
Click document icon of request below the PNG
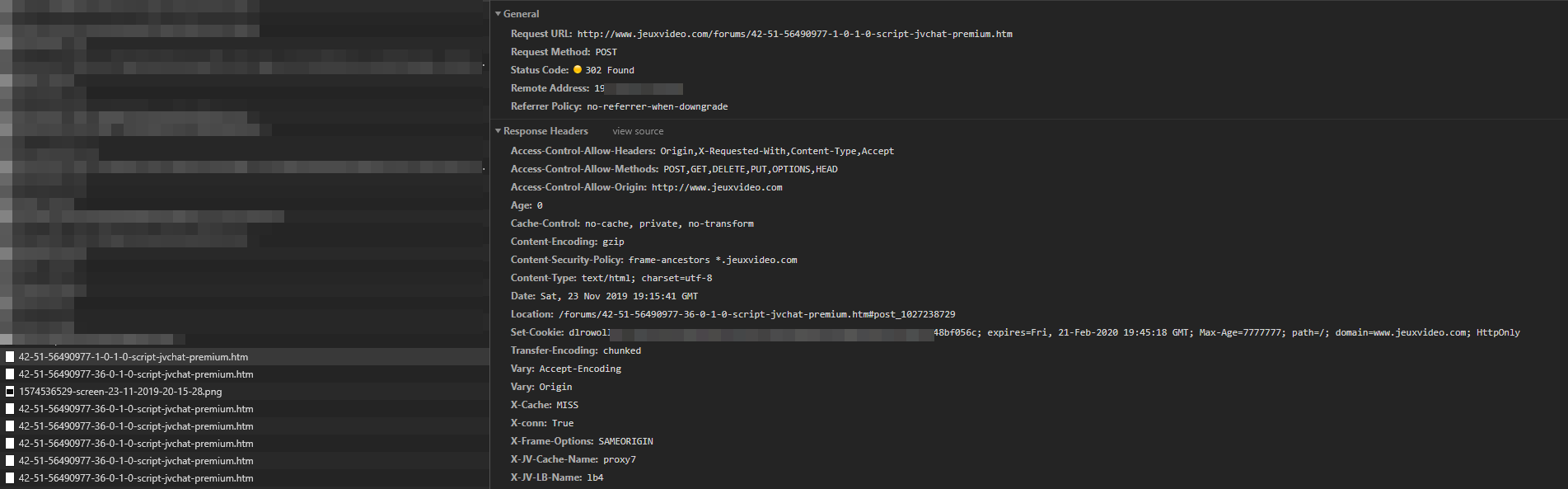click(10, 409)
